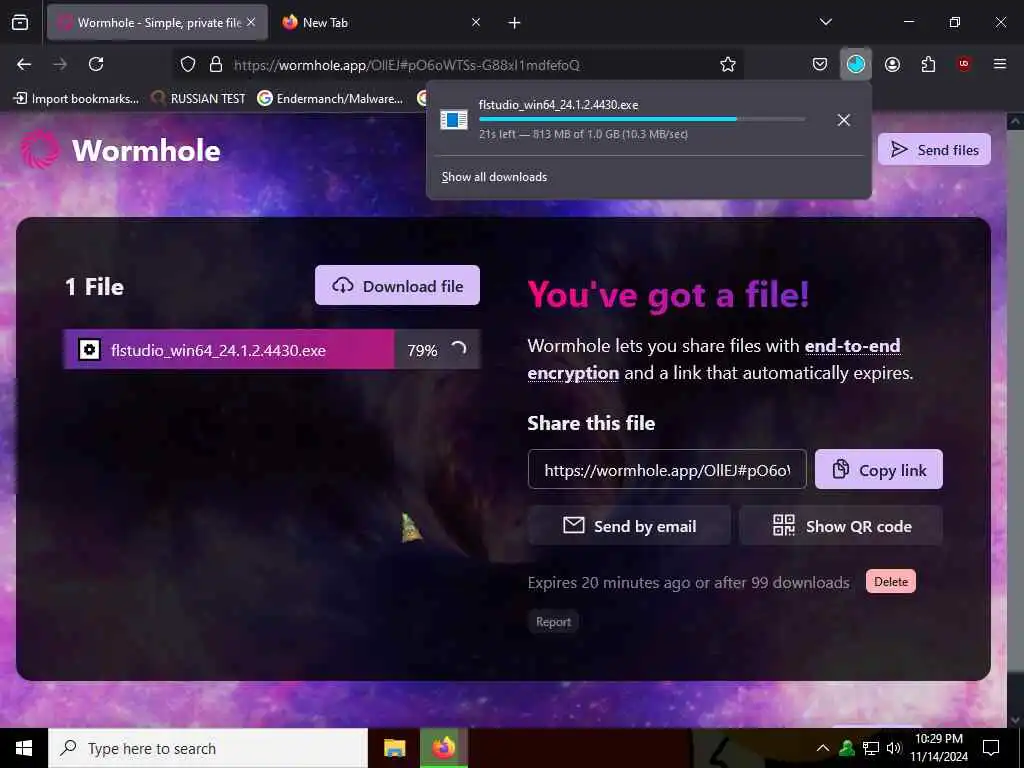
Task: Show site security padlock info
Action: click(216, 65)
